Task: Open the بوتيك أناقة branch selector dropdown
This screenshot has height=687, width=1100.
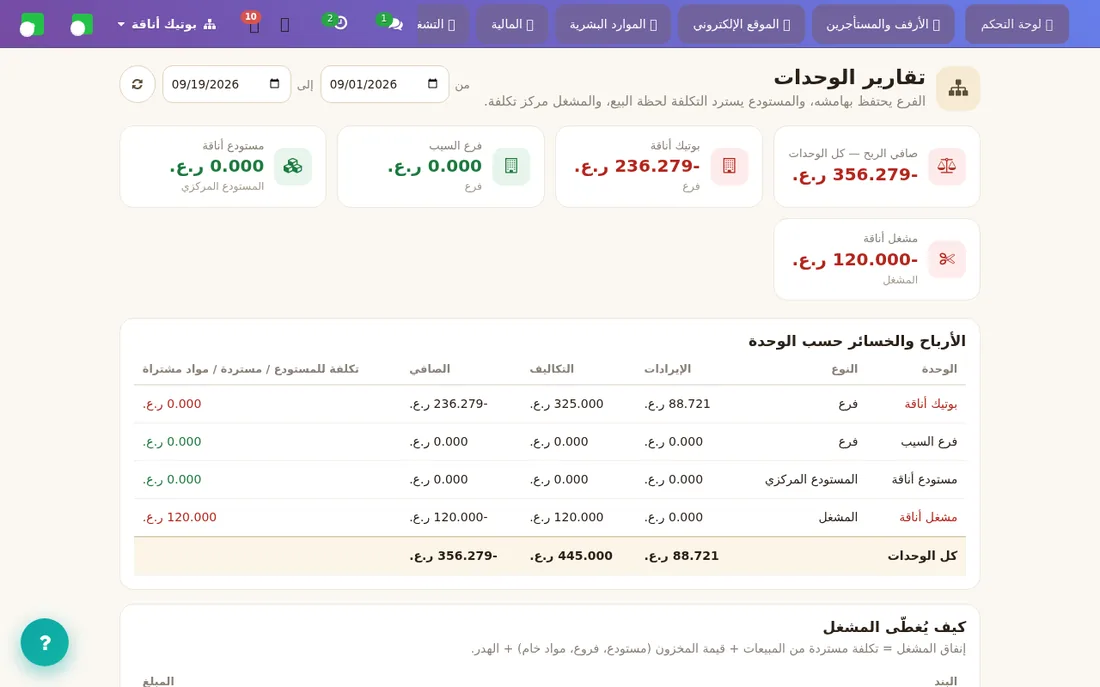Action: 167,25
